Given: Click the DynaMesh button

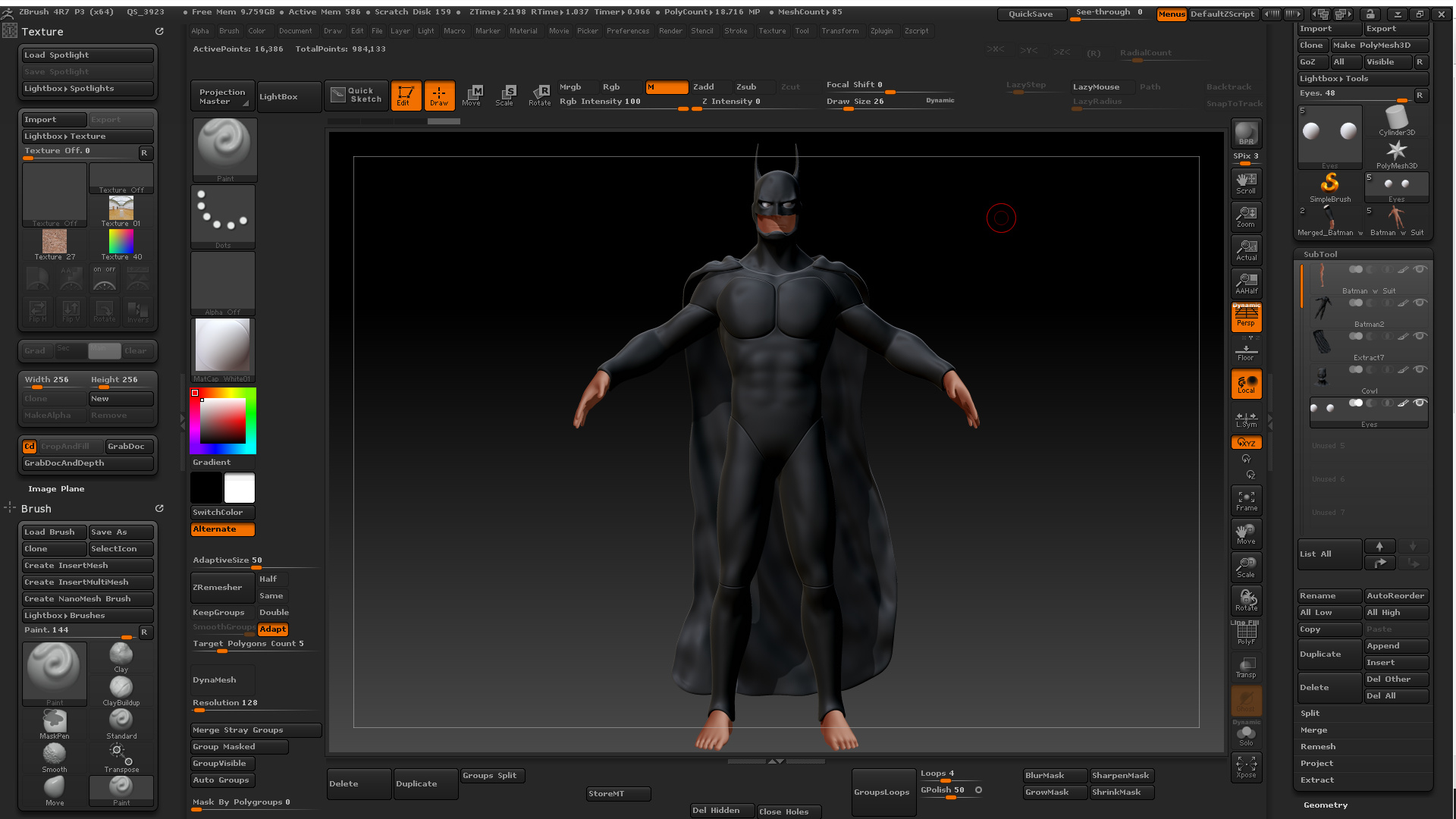Looking at the screenshot, I should coord(222,680).
